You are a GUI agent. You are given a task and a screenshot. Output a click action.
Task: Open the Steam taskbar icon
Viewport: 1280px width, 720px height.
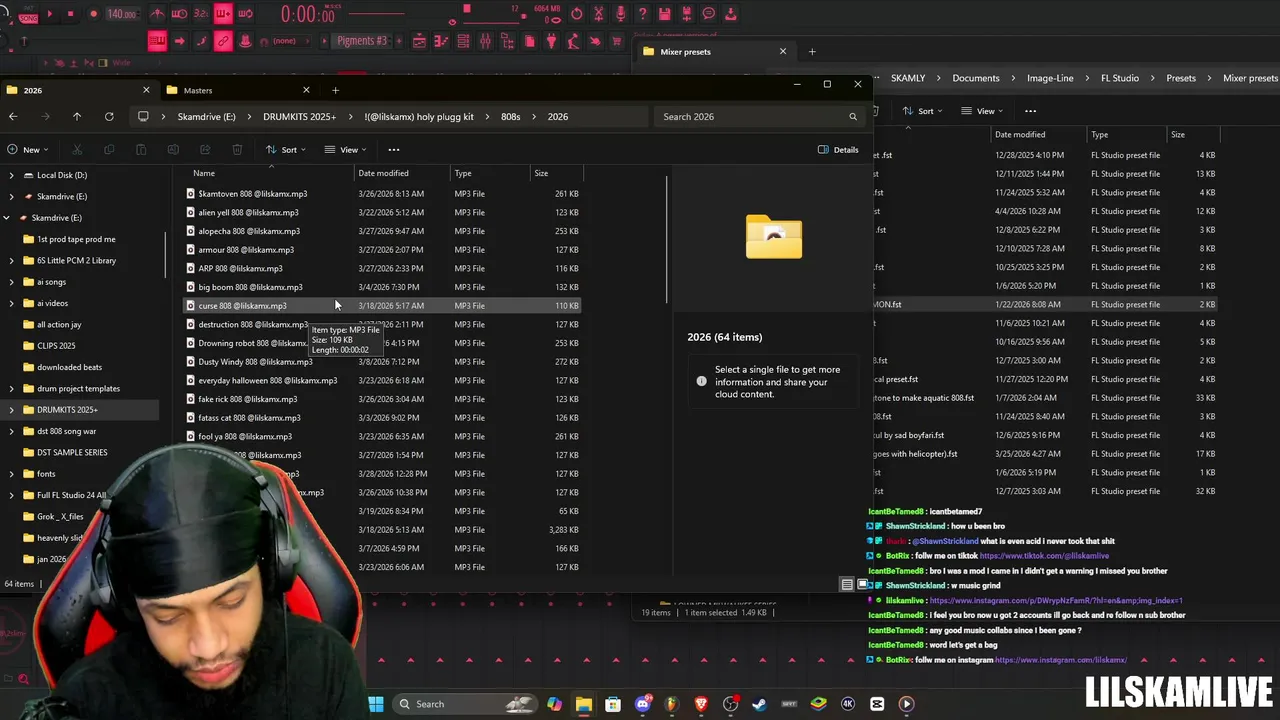click(760, 704)
